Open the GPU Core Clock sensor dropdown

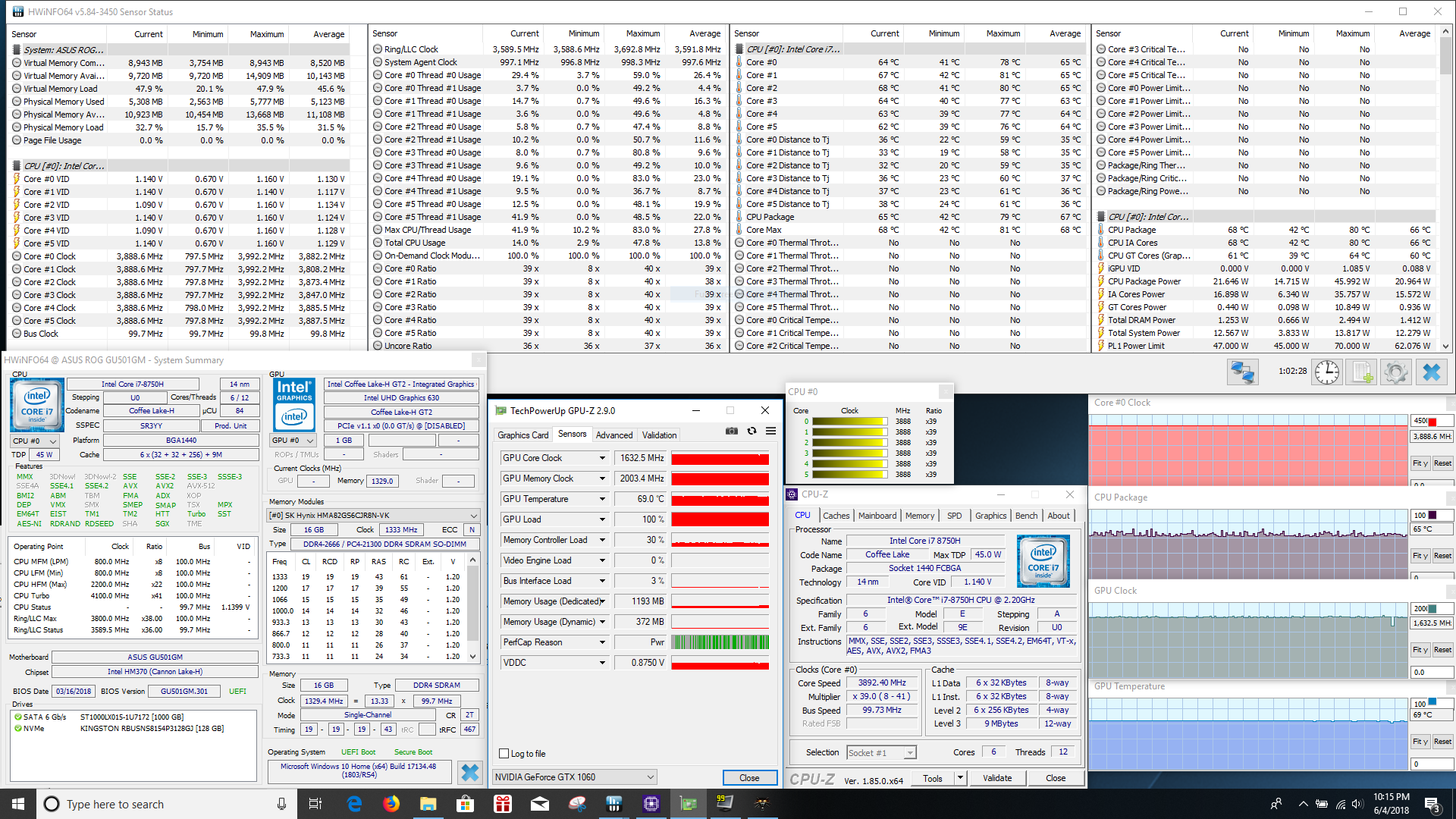tap(603, 458)
